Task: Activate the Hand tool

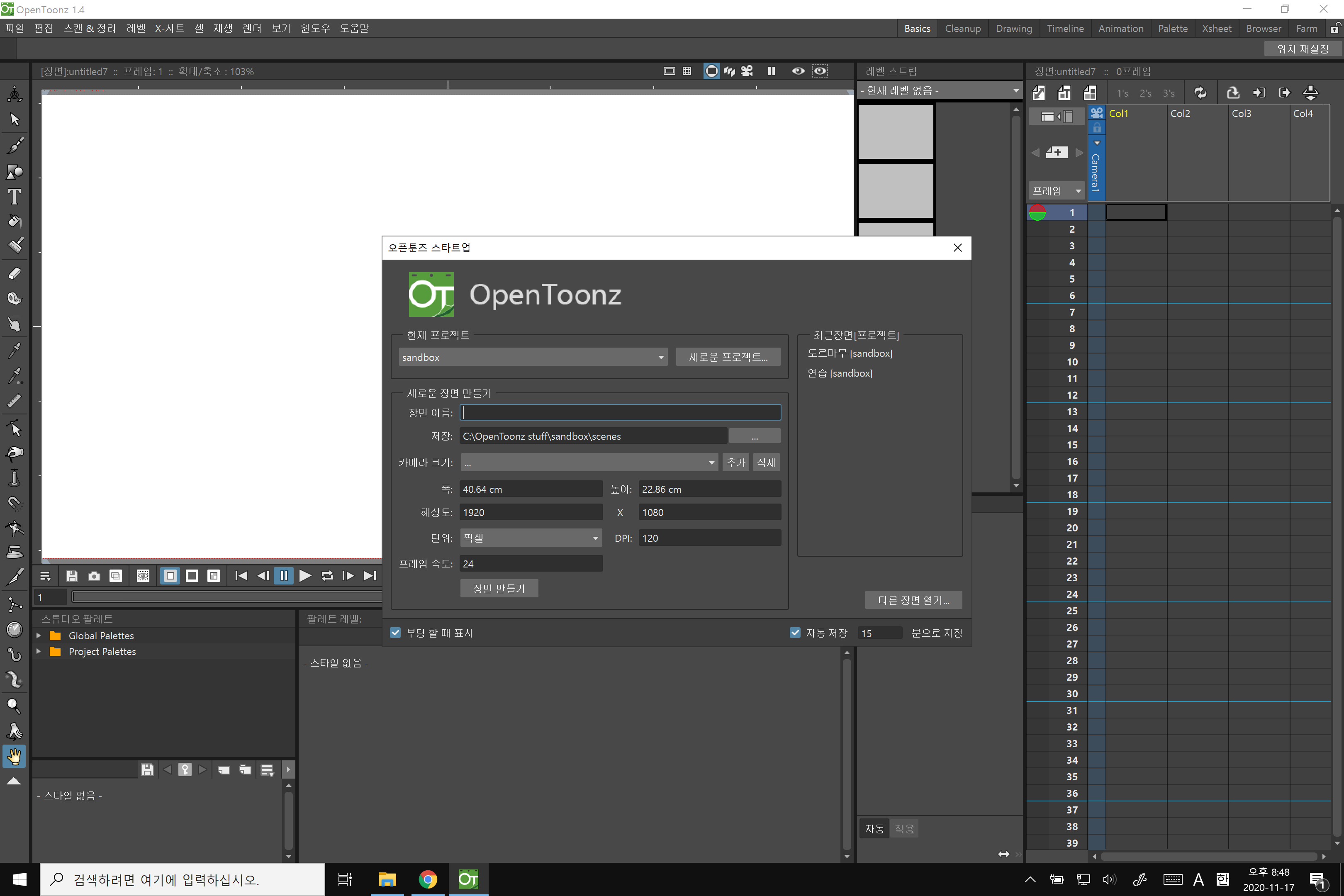Action: point(15,756)
